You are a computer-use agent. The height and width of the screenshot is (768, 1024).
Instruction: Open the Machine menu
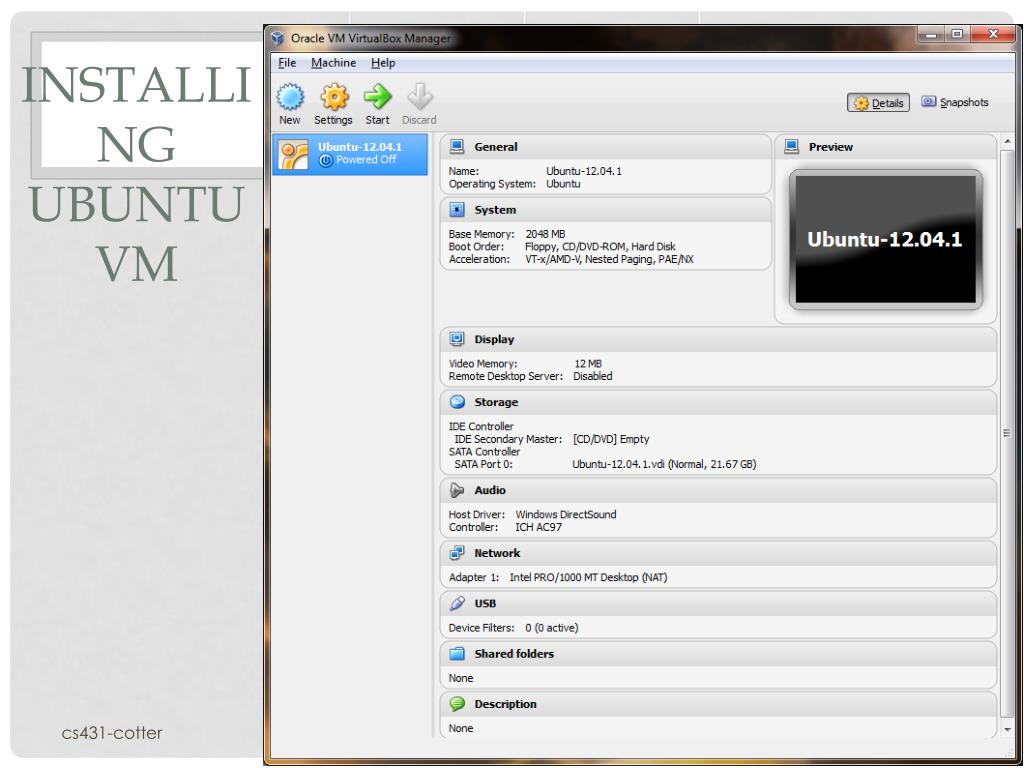pos(334,63)
